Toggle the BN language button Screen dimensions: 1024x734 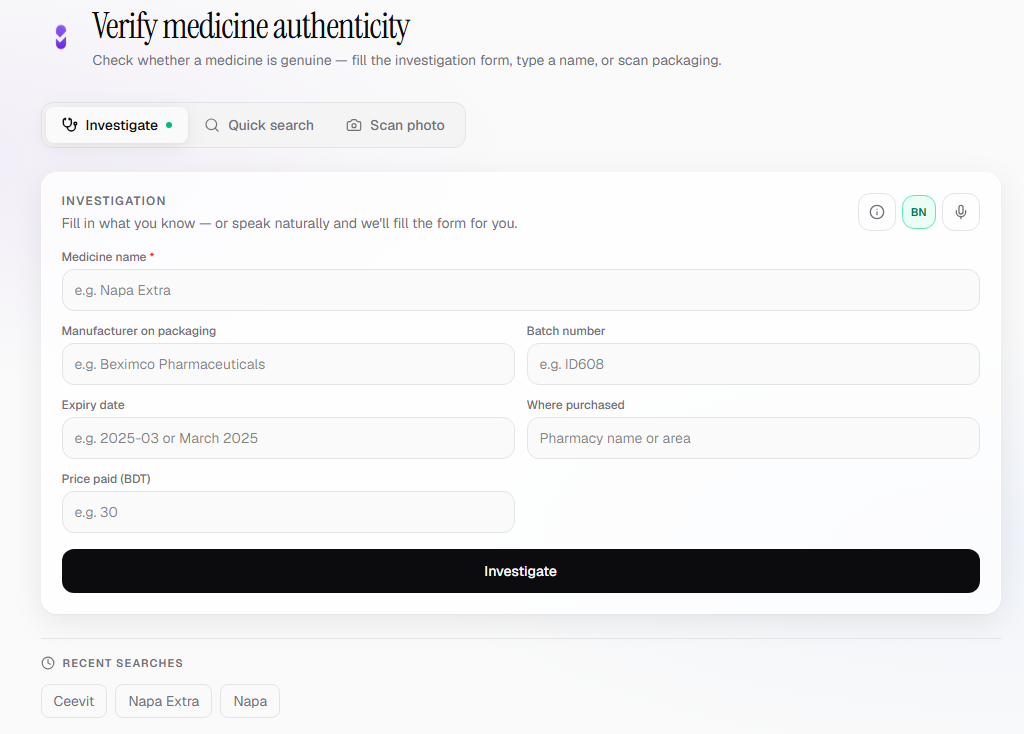[x=918, y=212]
